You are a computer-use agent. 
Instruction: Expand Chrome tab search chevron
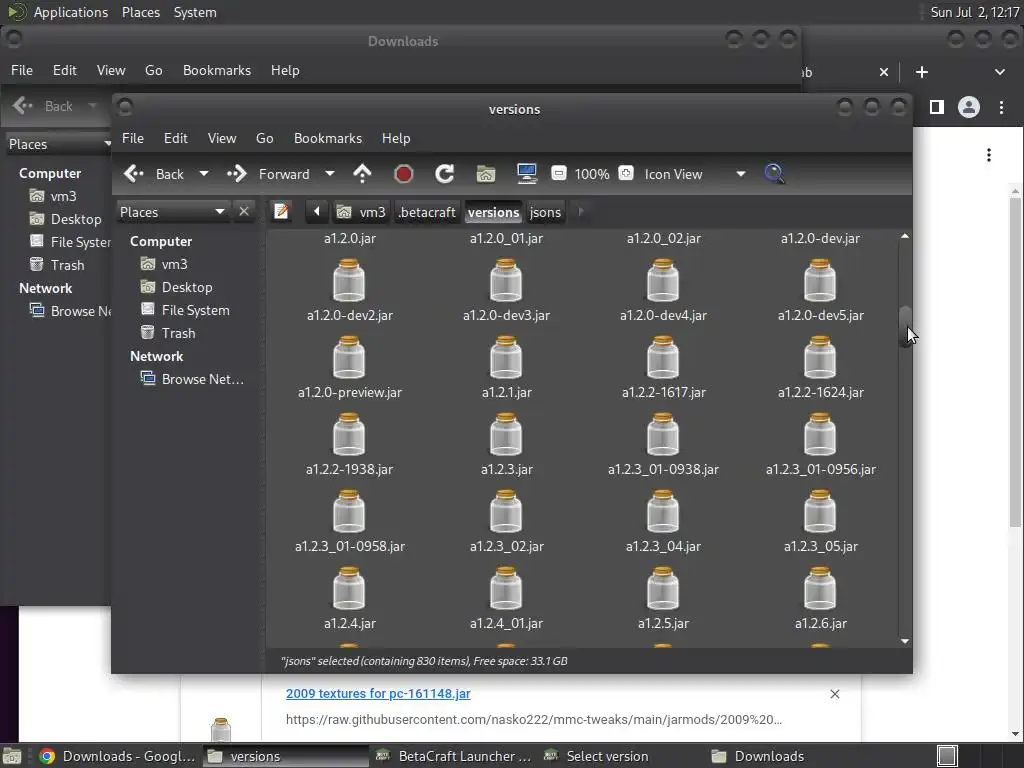point(1000,72)
